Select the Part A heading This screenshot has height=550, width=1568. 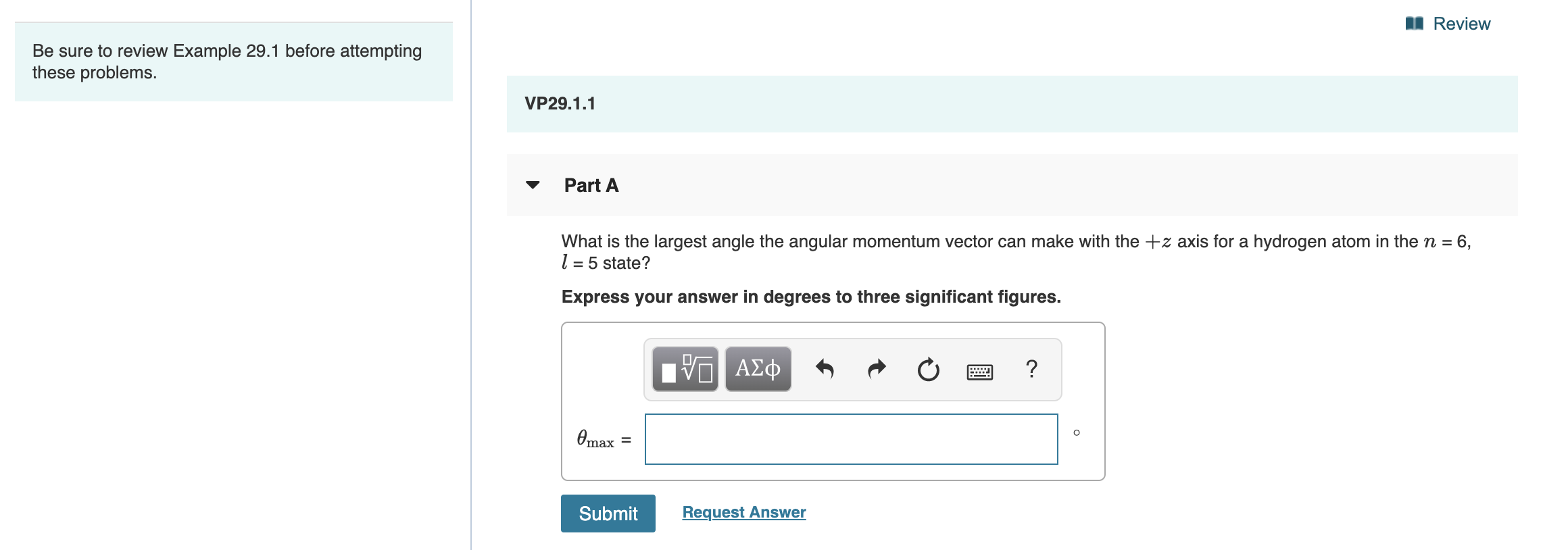tap(590, 185)
